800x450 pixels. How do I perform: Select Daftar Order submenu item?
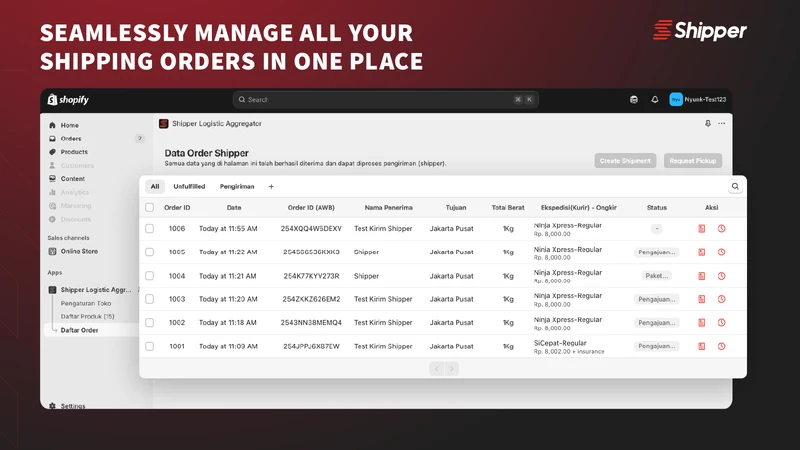click(x=79, y=330)
